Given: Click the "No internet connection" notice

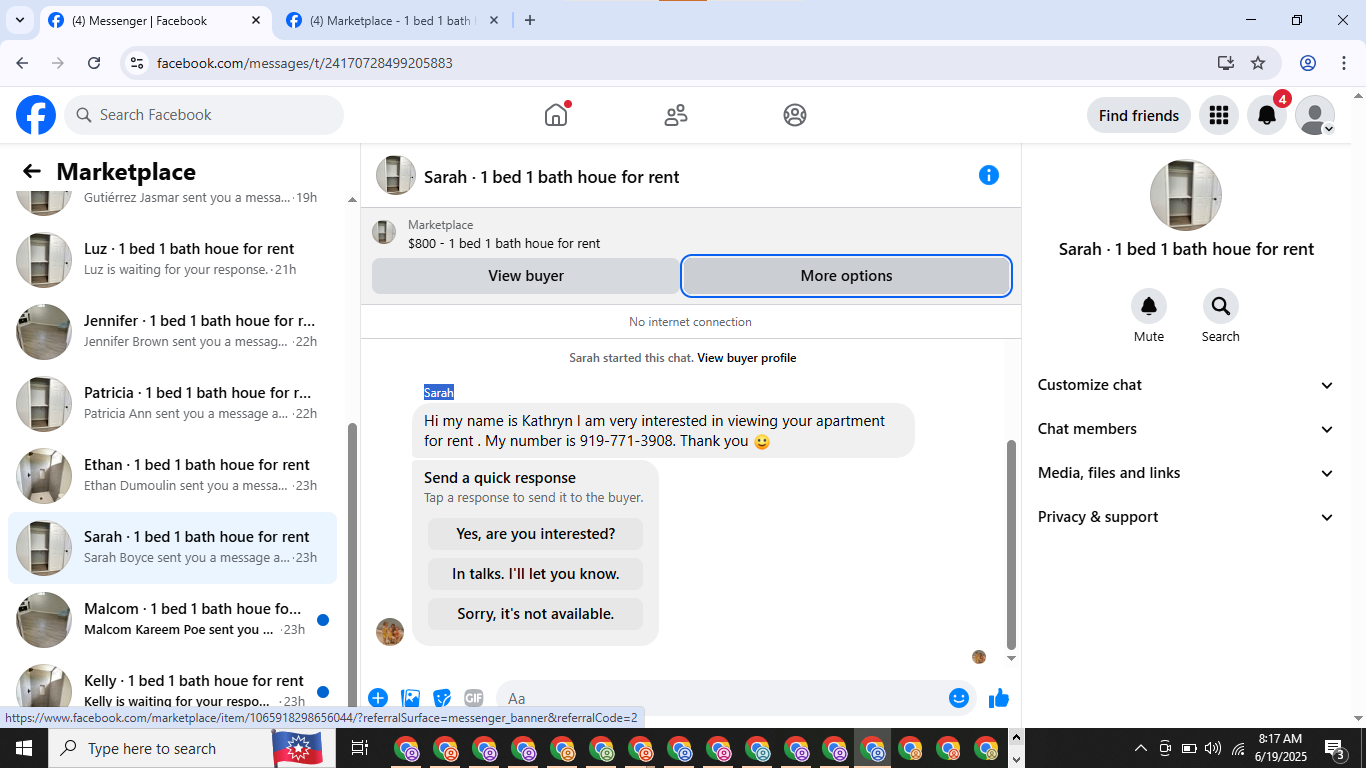Looking at the screenshot, I should tap(690, 322).
